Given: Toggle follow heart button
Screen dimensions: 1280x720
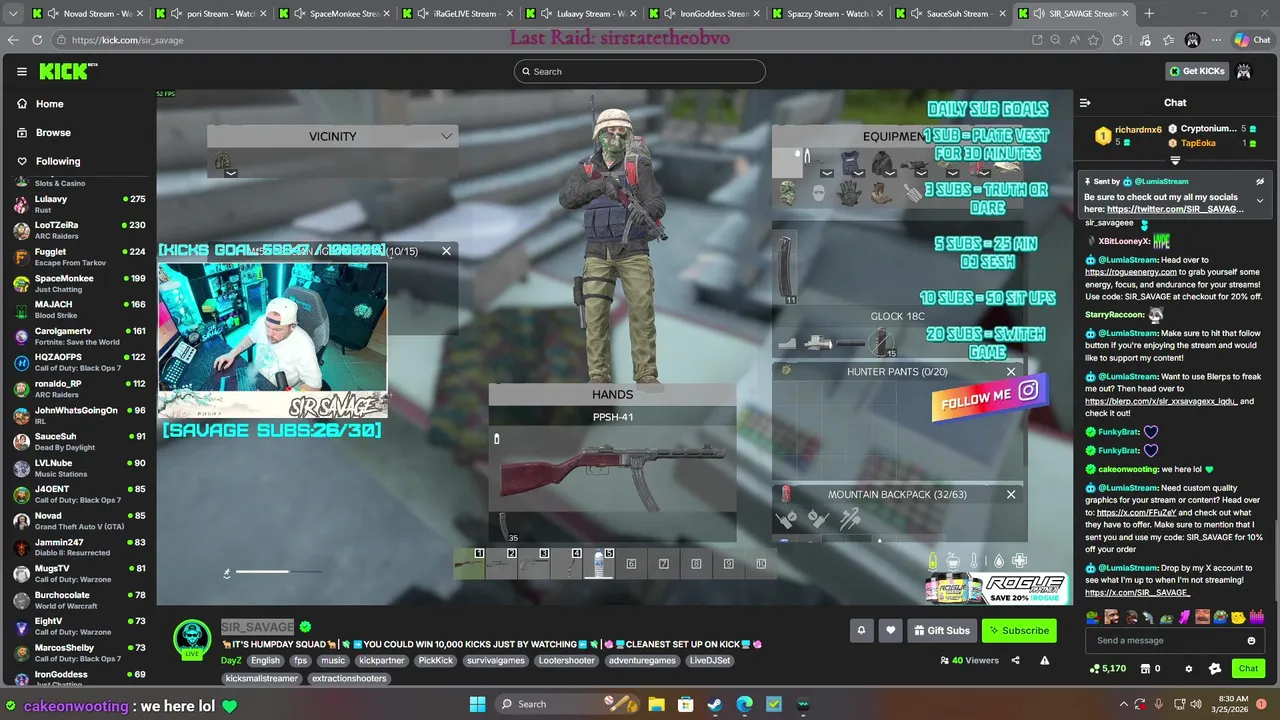Looking at the screenshot, I should [891, 630].
